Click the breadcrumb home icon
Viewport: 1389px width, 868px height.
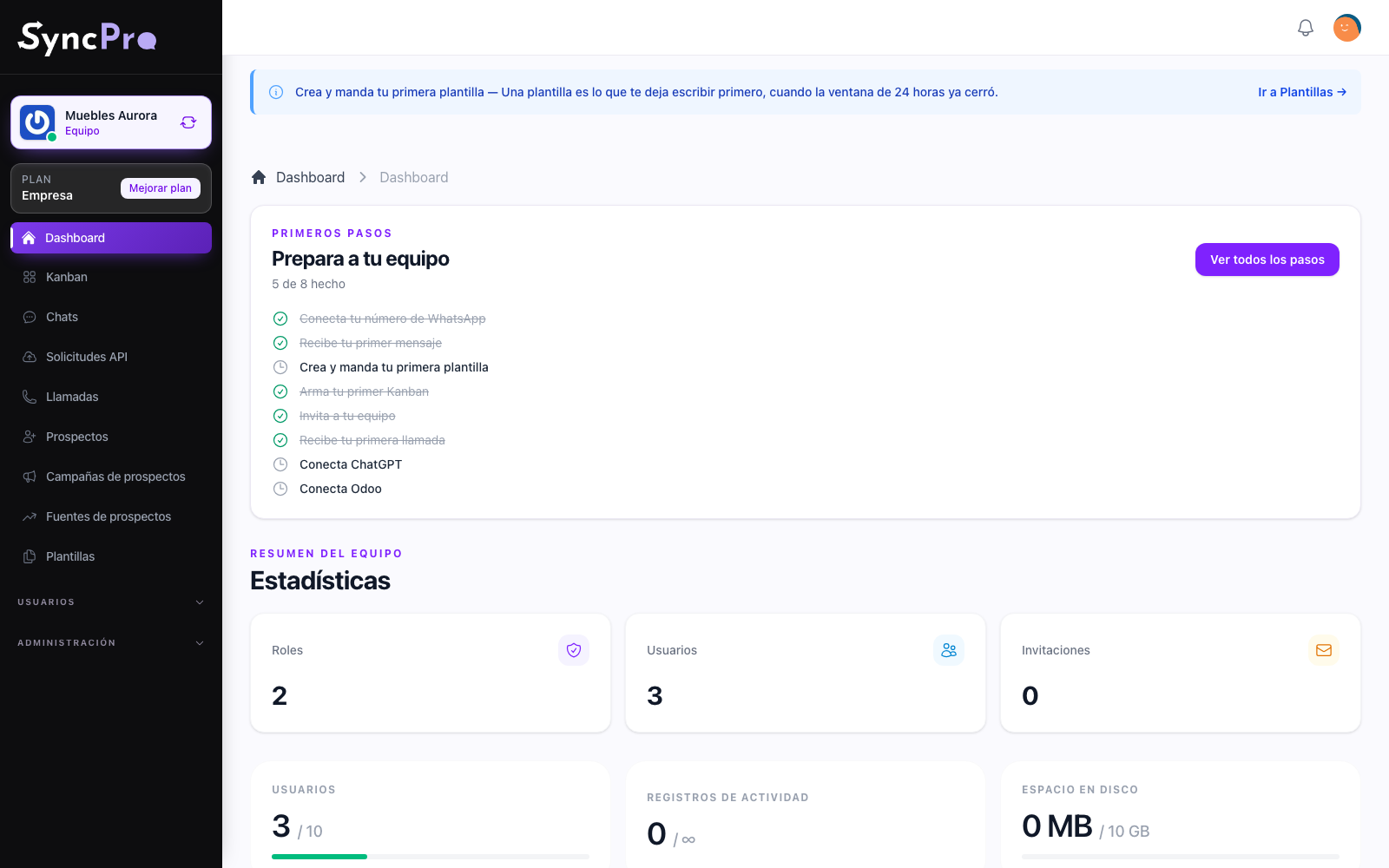(x=259, y=177)
